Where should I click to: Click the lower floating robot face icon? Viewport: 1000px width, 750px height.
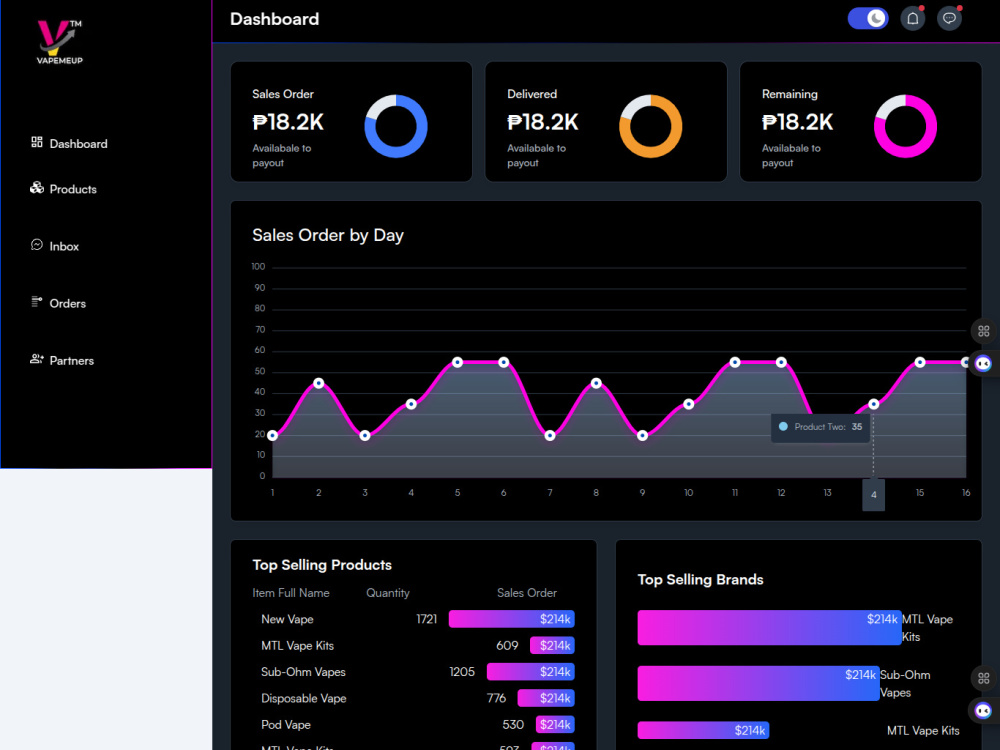[983, 710]
